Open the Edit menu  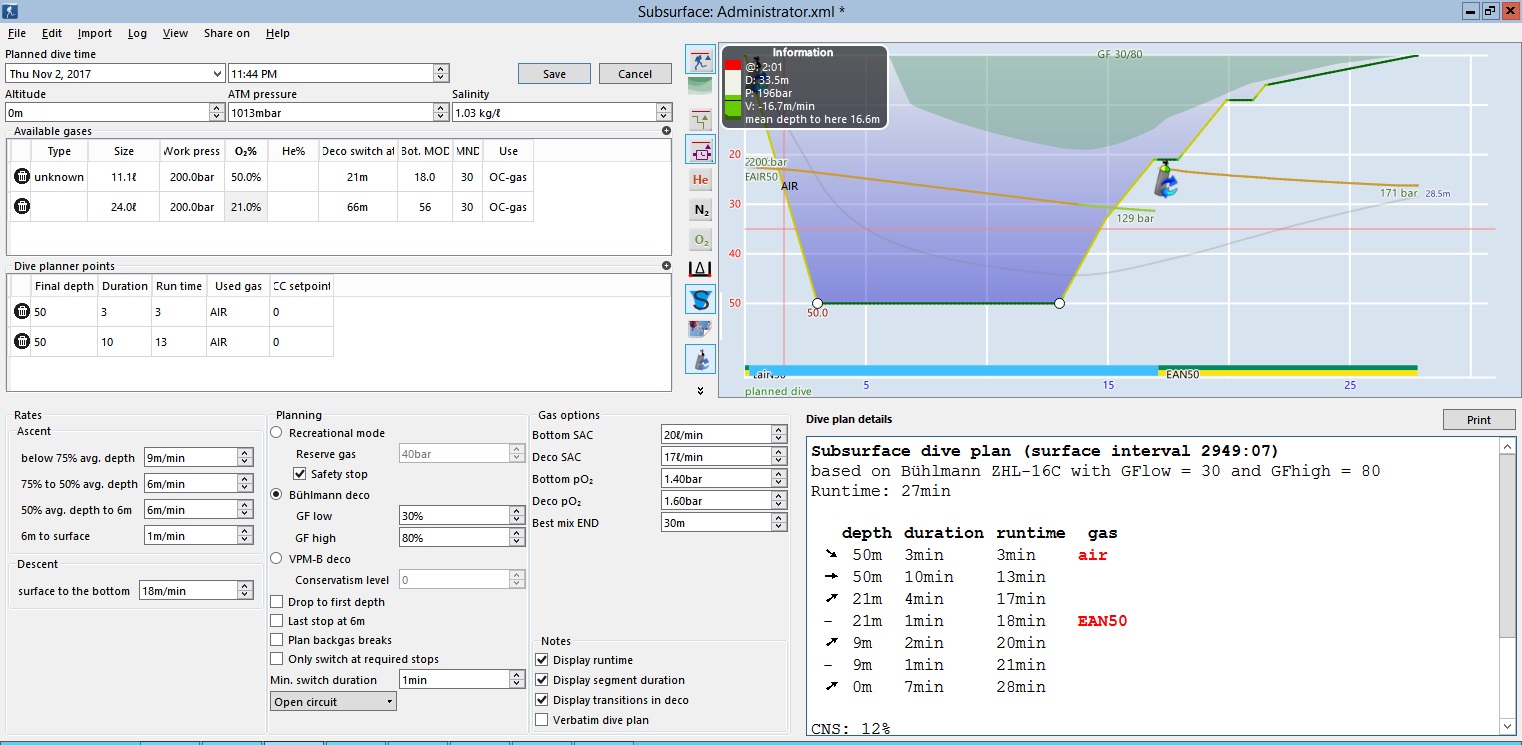[x=52, y=33]
